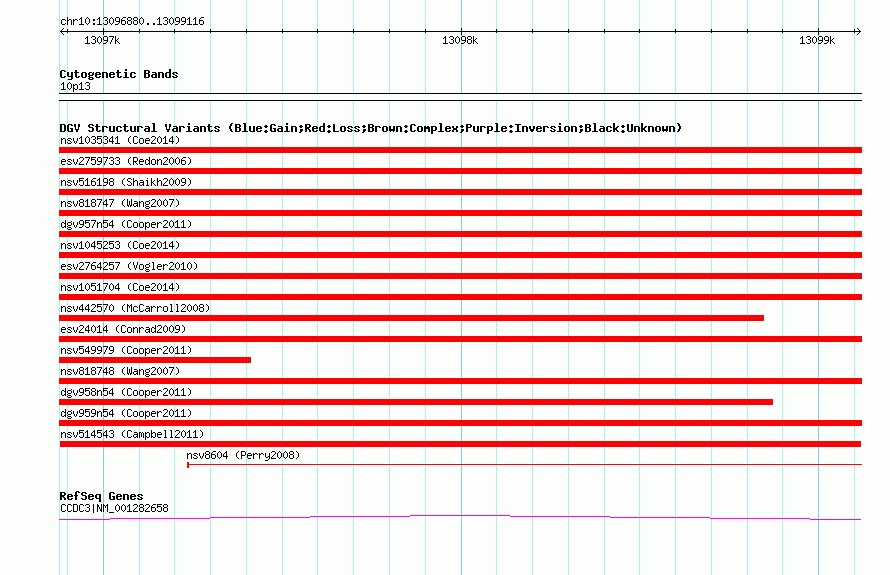Select the nsv514543 red loss bar
The image size is (890, 575).
460,444
